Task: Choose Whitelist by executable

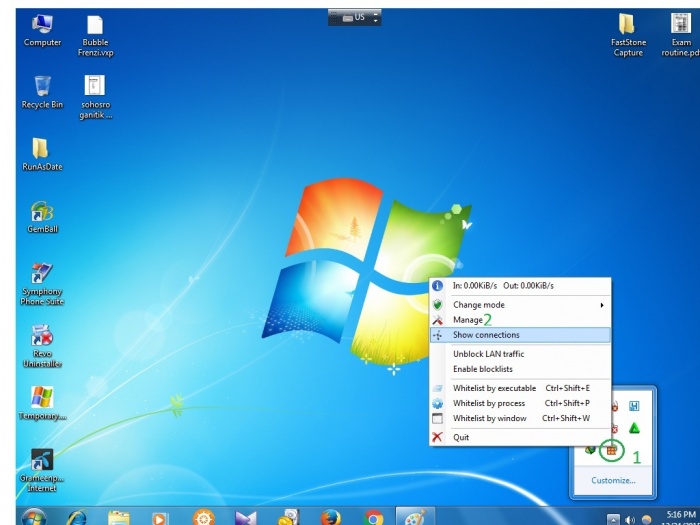Action: click(494, 388)
